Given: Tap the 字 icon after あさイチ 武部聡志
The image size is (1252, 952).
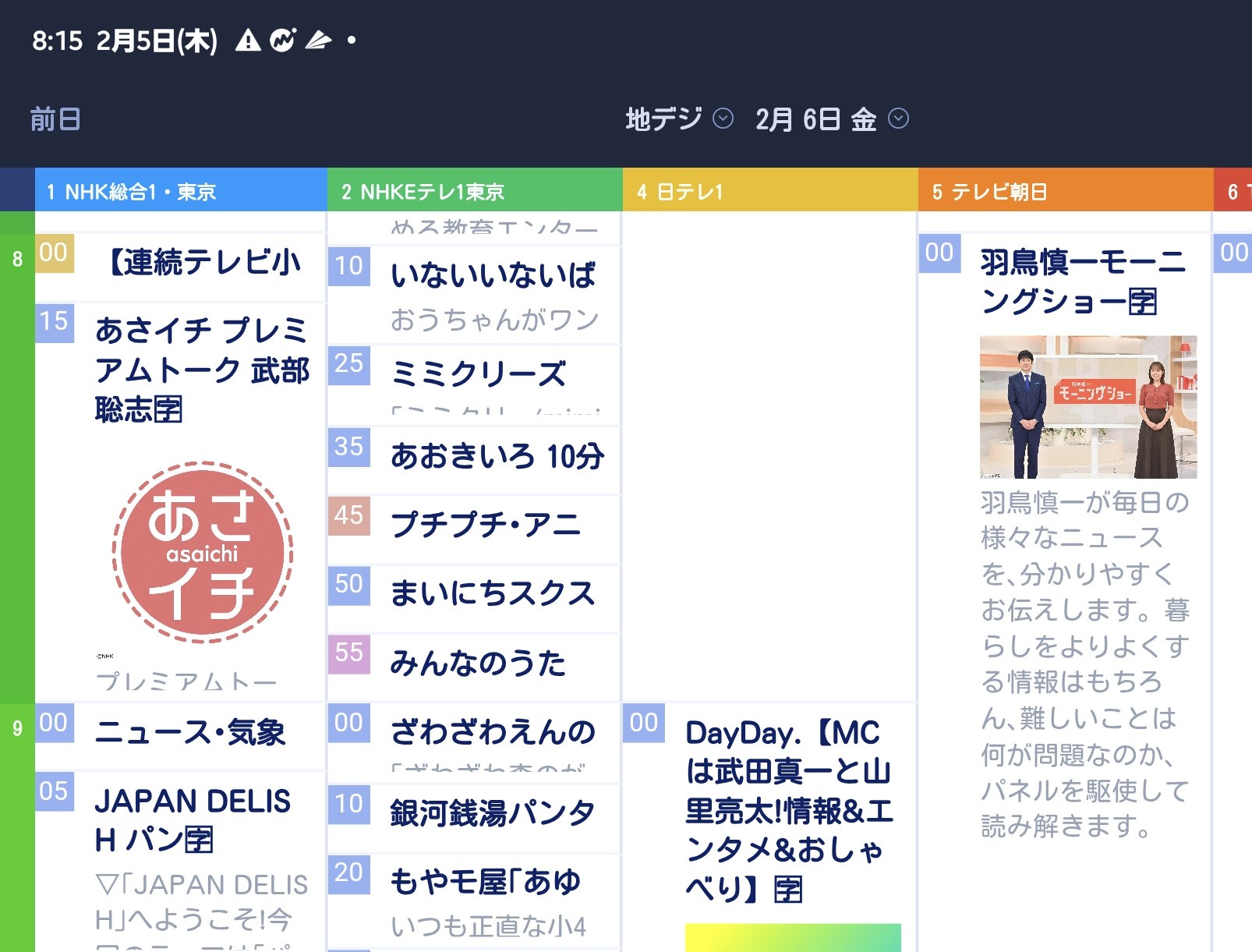Looking at the screenshot, I should point(168,409).
